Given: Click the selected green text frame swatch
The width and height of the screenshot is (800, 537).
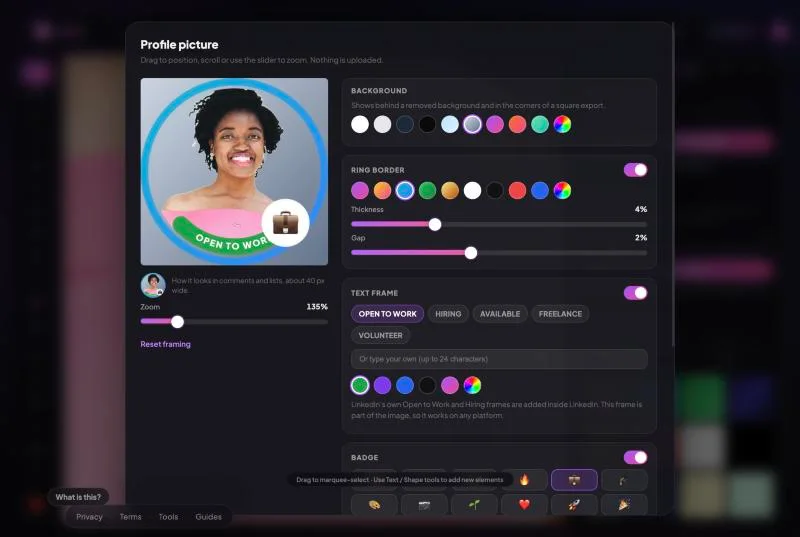Looking at the screenshot, I should coord(360,386).
